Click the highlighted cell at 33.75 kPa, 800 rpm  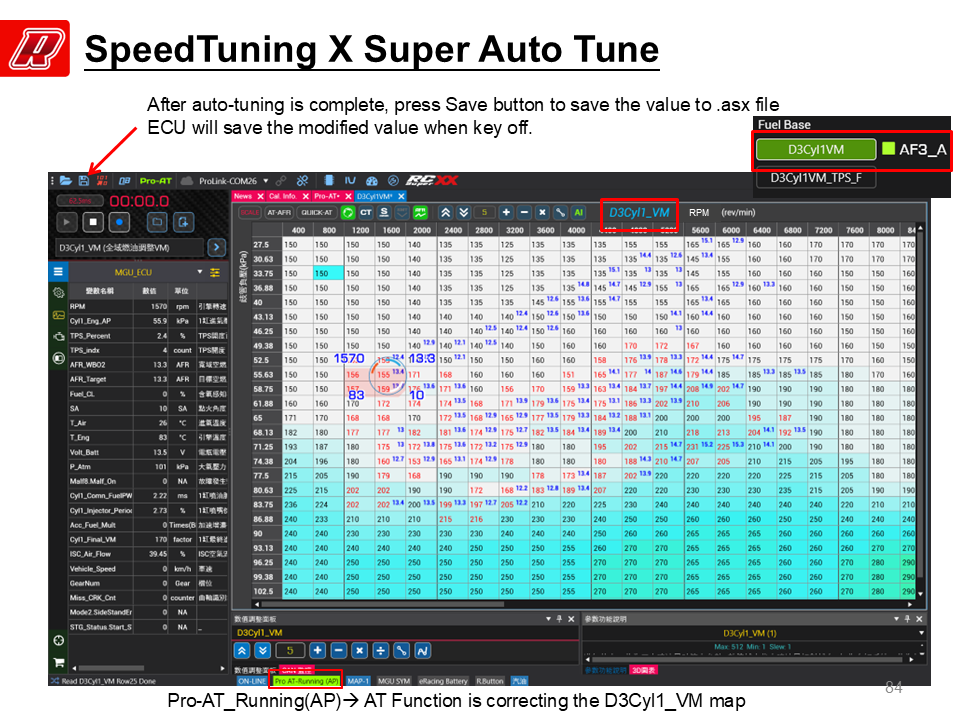(x=328, y=273)
